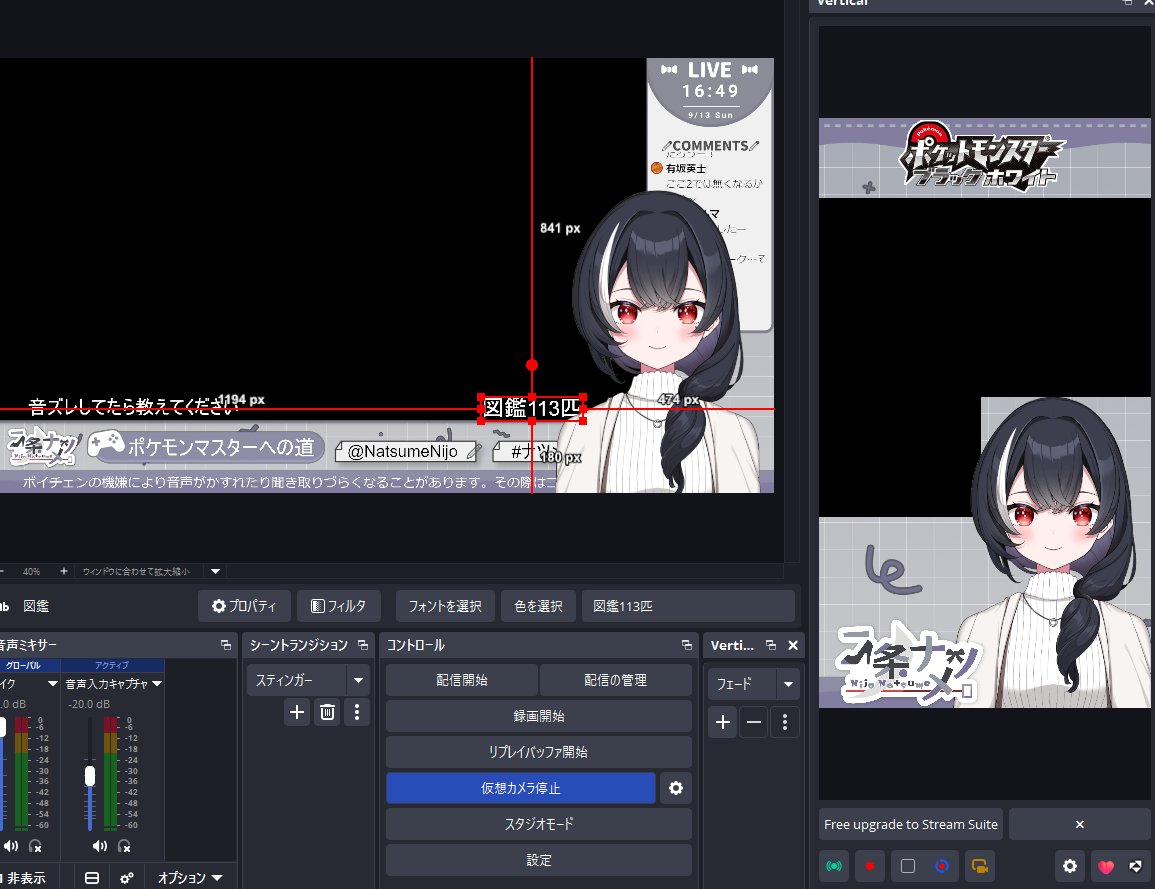Image resolution: width=1155 pixels, height=889 pixels.
Task: Toggle the vertical square checkbox button
Action: 908,866
